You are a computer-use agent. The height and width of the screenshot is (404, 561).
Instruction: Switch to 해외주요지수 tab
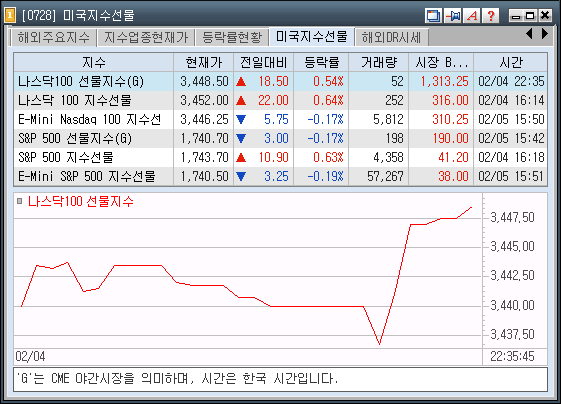(x=54, y=37)
